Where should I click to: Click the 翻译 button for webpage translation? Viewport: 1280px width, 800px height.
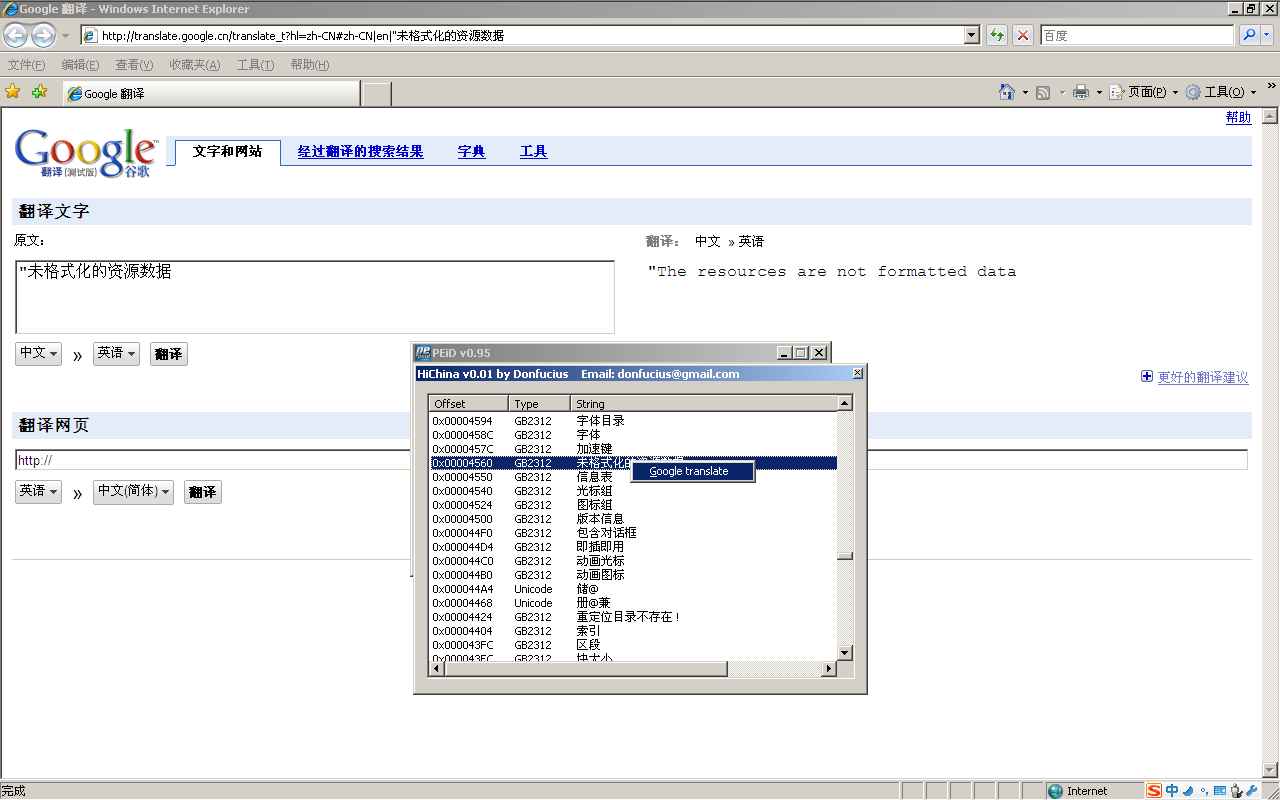click(x=202, y=492)
